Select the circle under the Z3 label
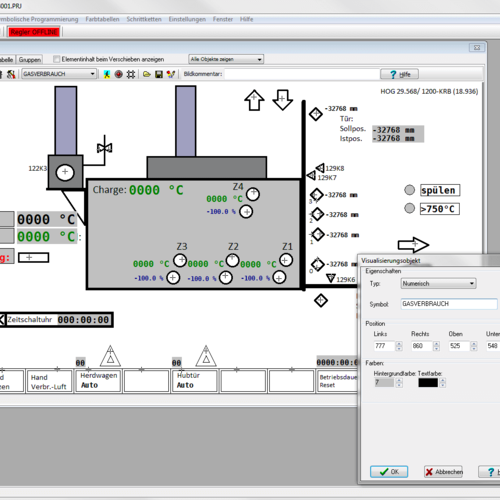500x500 pixels. click(x=180, y=260)
